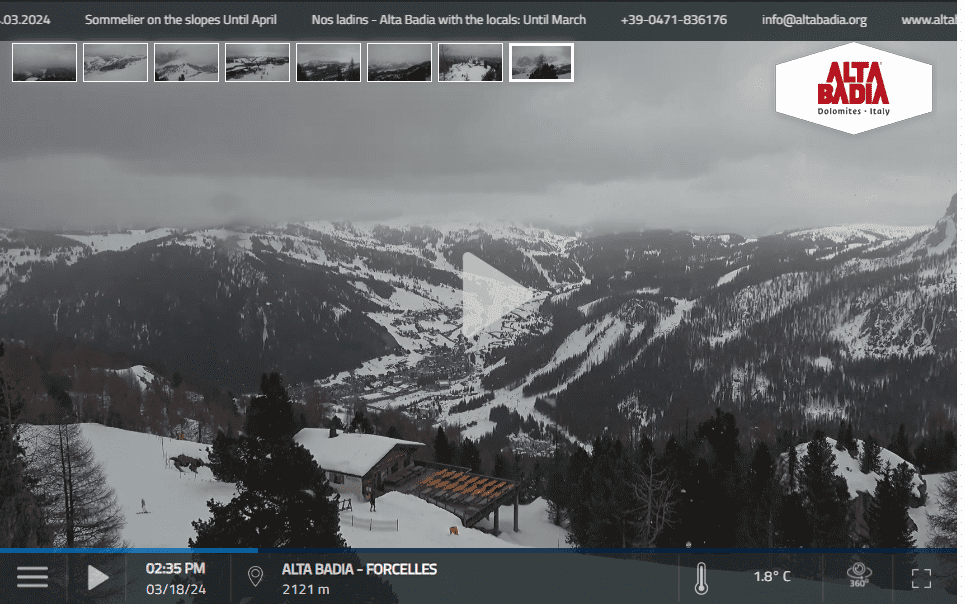Click the location pin icon

255,577
